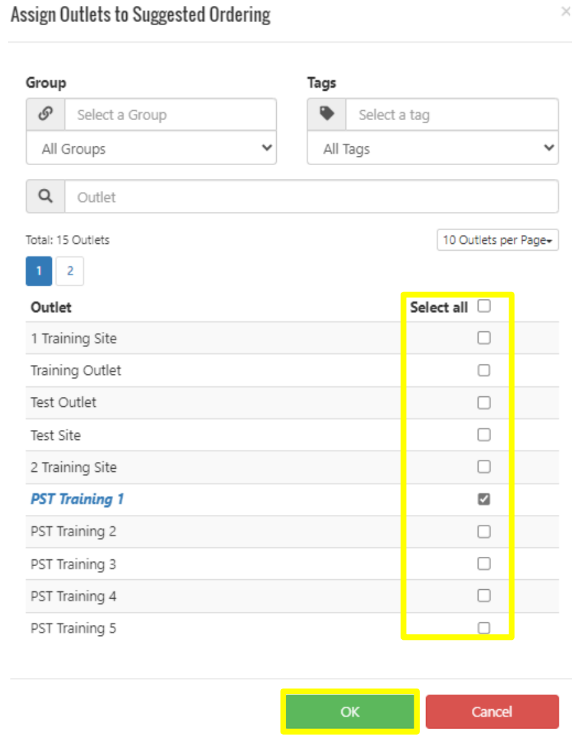Expand the All Tags dropdown
This screenshot has height=737, width=572.
coord(433,148)
